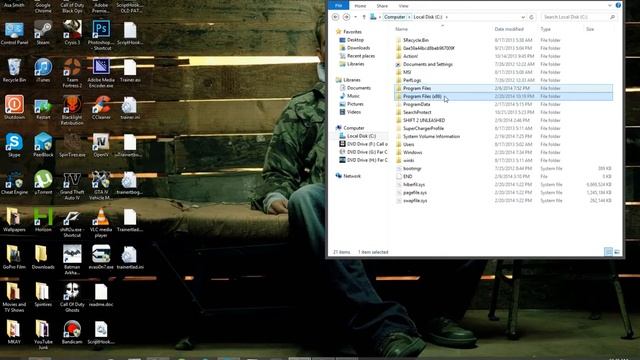This screenshot has height=360, width=640.
Task: Open Skype from the desktop
Action: click(14, 145)
